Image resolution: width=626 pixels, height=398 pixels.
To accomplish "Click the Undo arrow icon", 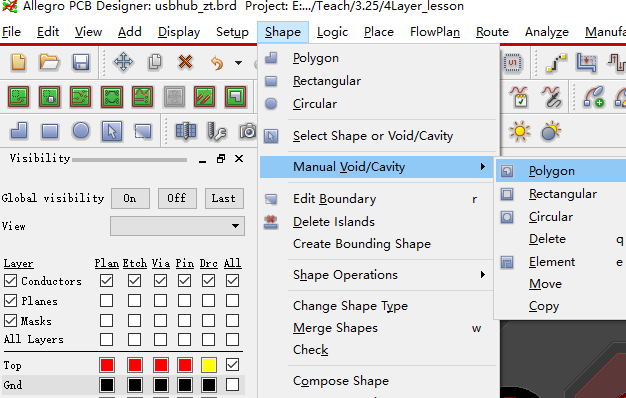I will tap(217, 63).
